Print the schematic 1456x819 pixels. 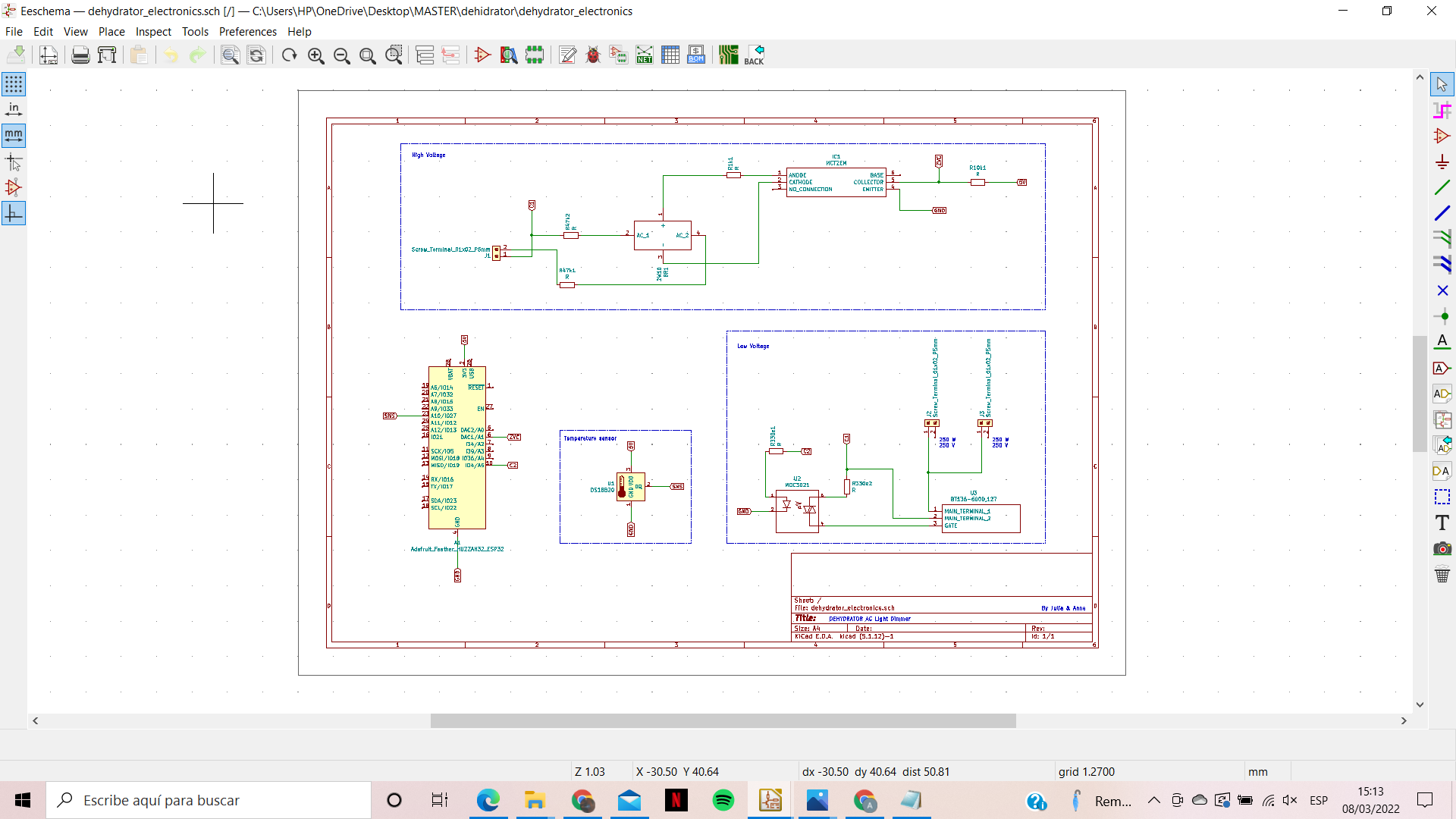pos(80,55)
